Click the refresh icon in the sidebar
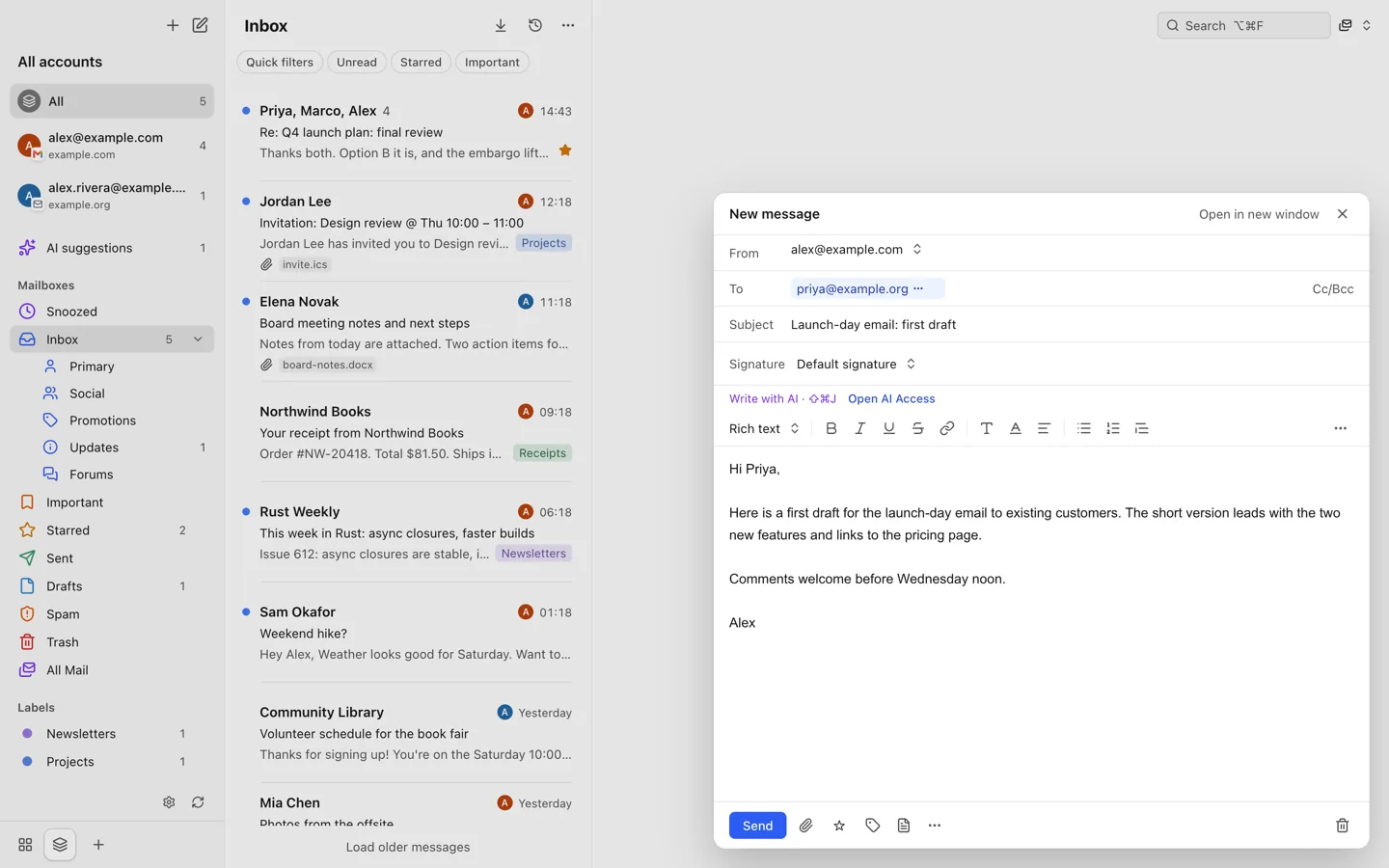 [x=198, y=802]
